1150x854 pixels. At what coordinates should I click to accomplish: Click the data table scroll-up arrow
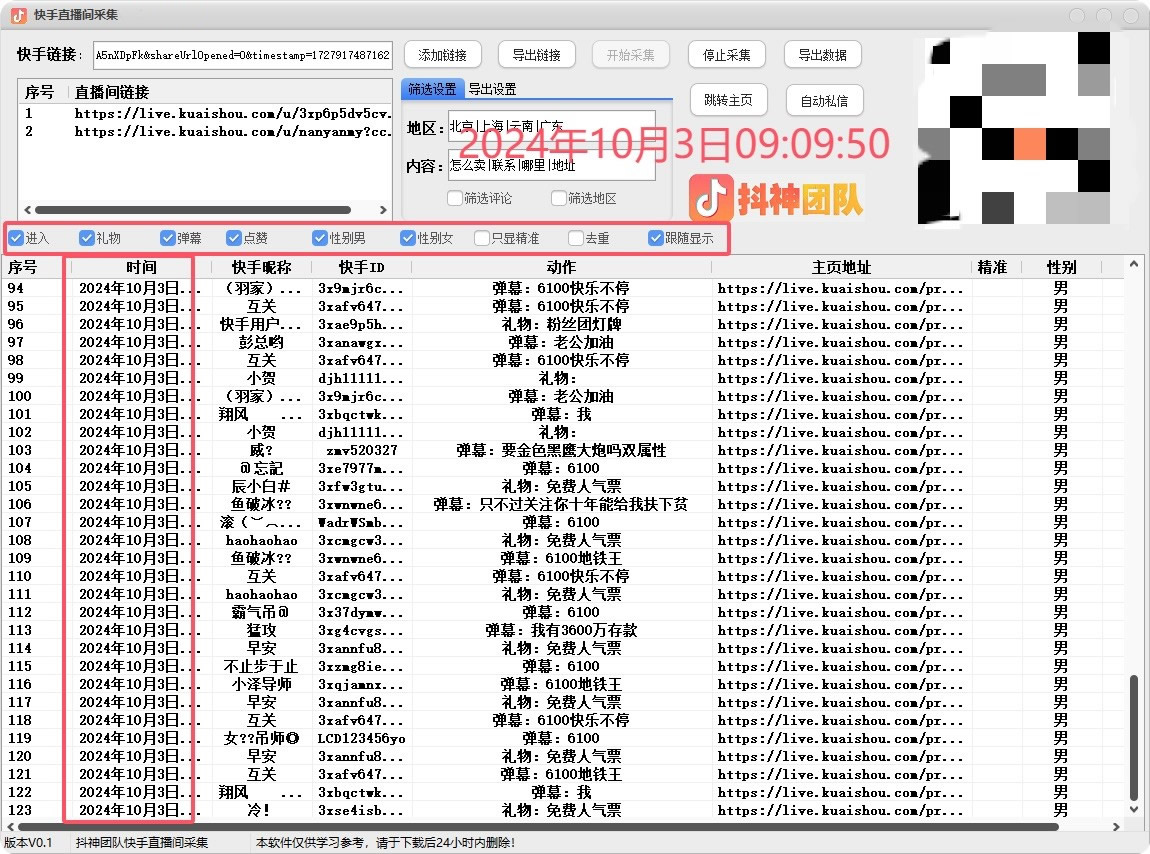1134,264
